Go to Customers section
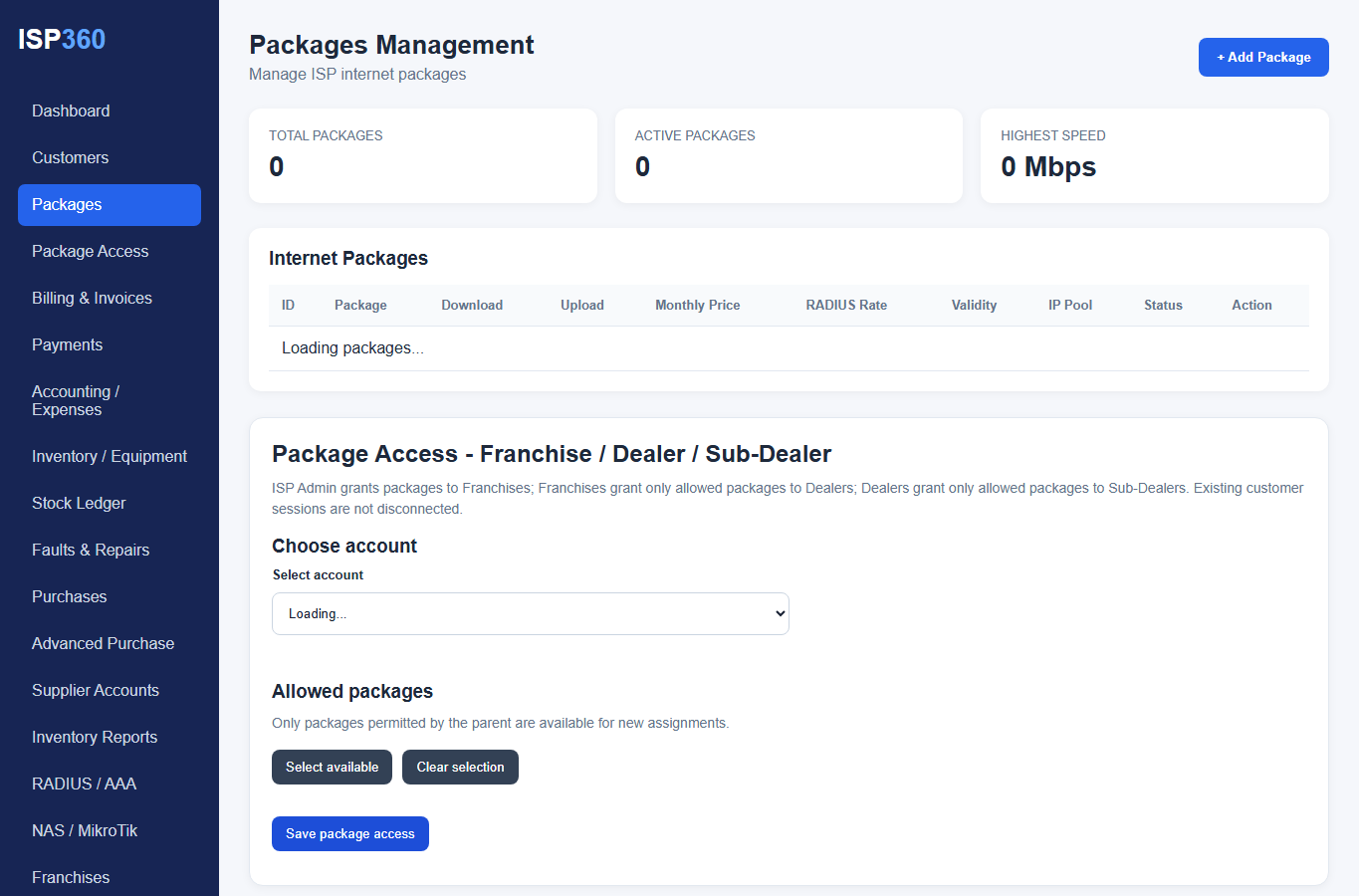The height and width of the screenshot is (896, 1359). coord(110,157)
